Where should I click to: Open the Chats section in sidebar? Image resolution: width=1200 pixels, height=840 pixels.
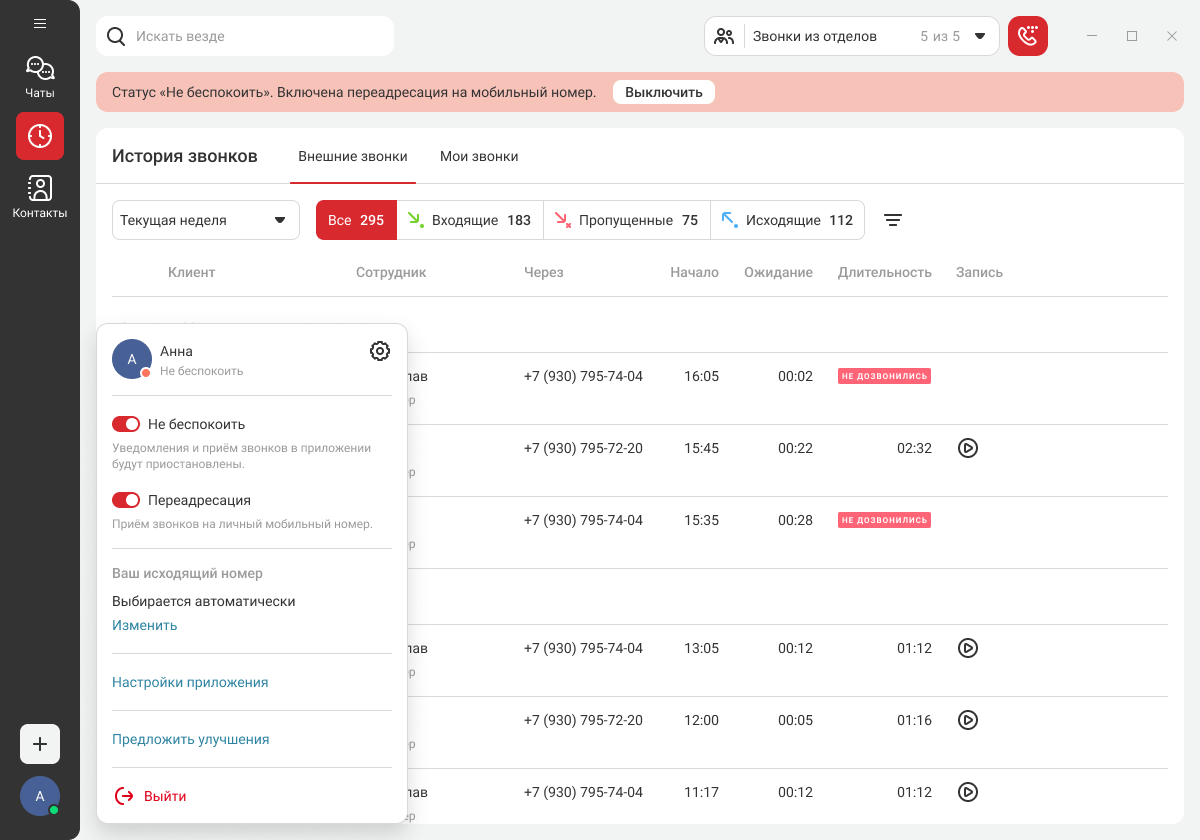[x=40, y=77]
